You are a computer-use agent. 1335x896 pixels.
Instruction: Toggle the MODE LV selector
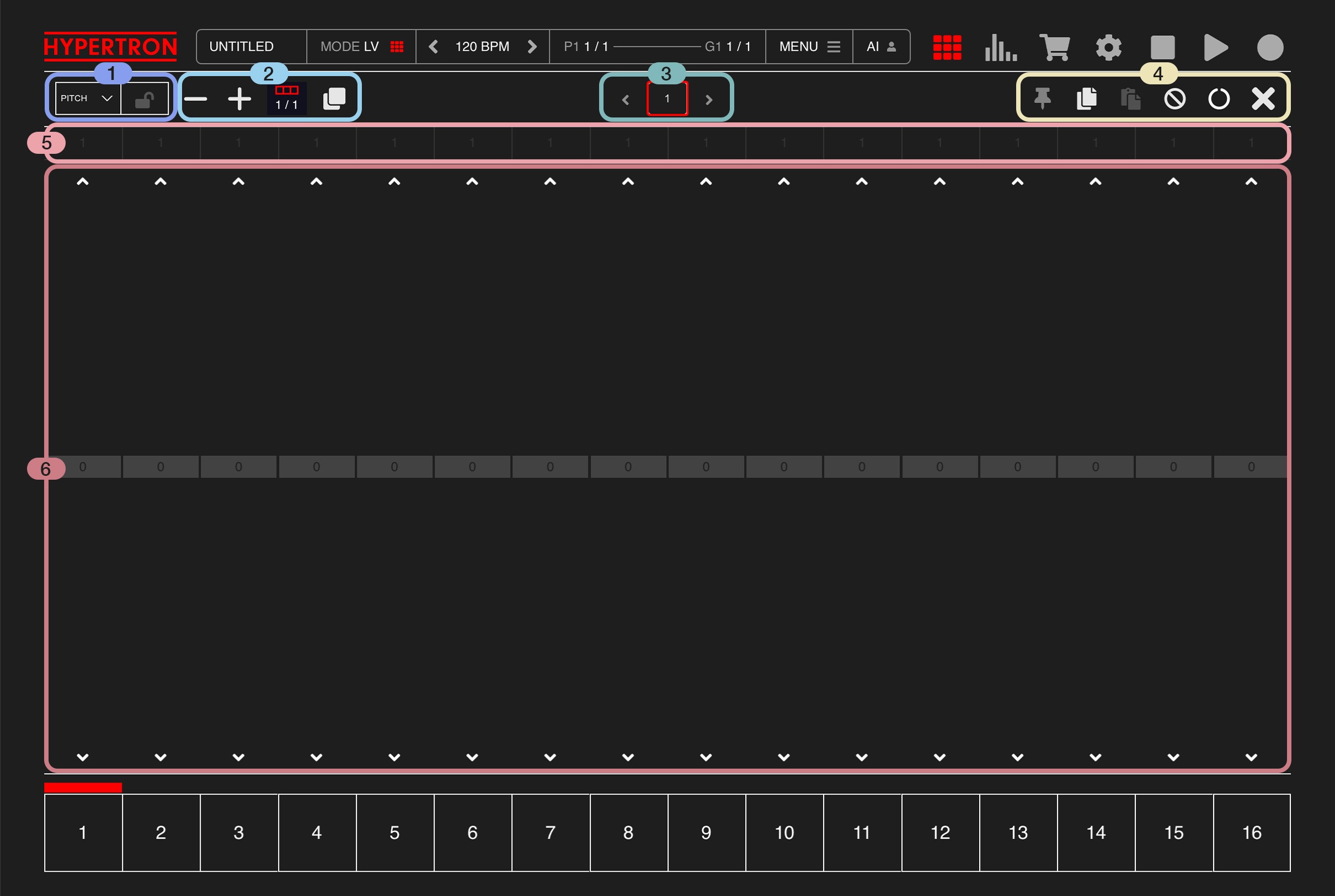point(361,47)
